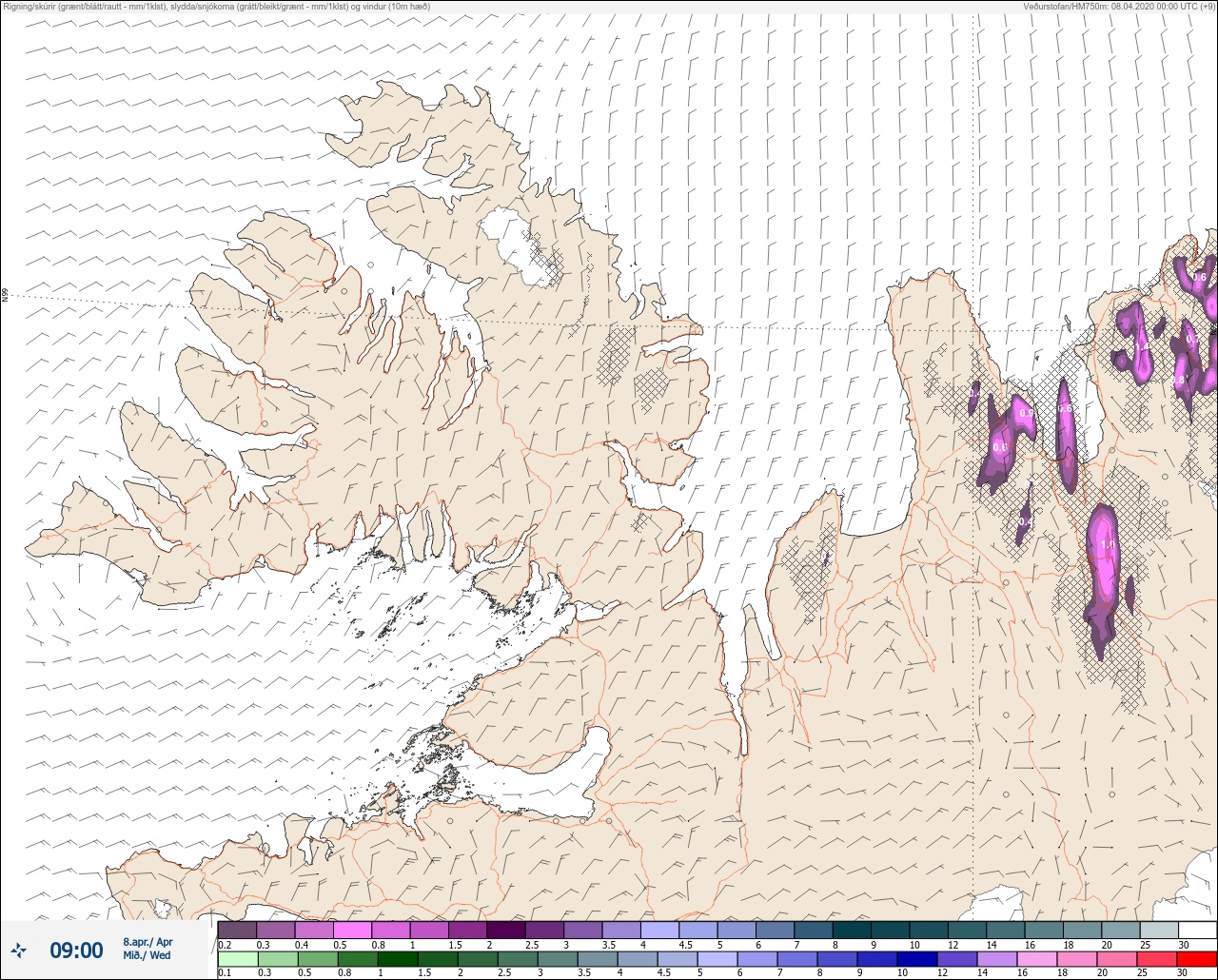Select the dusky purple 0.2 snow legend swatch
This screenshot has height=980, width=1218.
coord(237,930)
